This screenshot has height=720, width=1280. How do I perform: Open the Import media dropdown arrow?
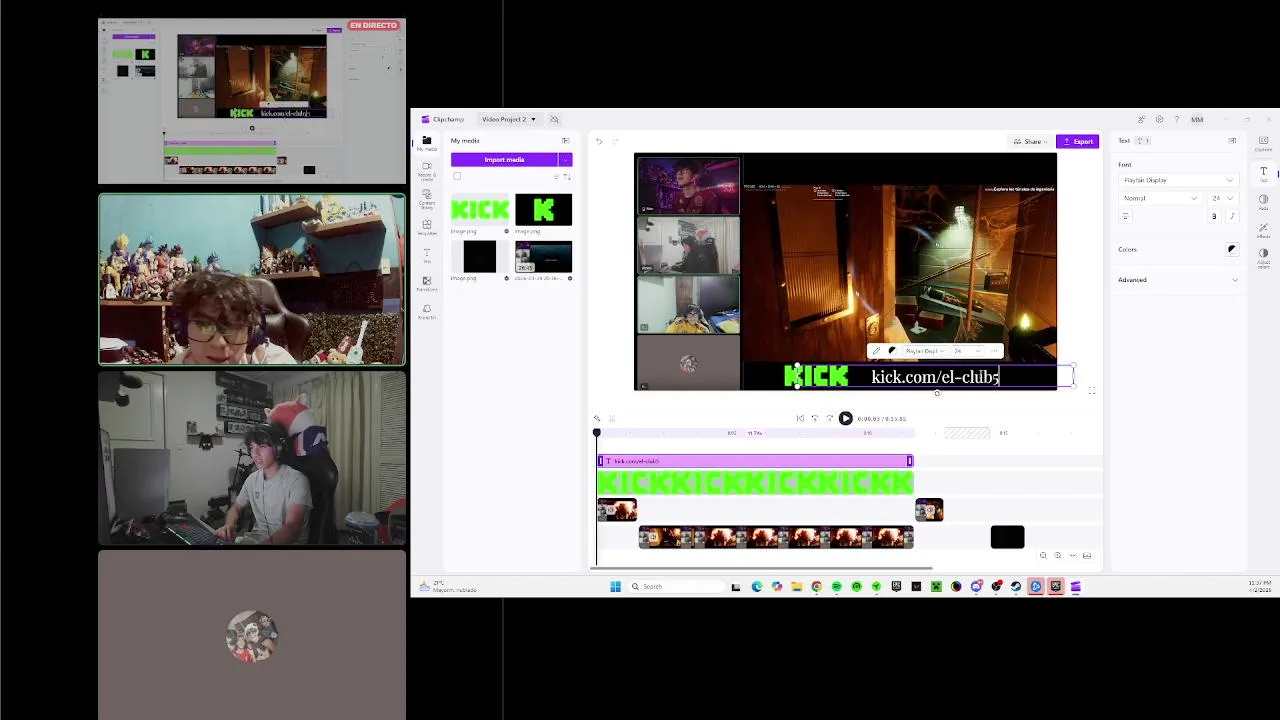tap(565, 160)
